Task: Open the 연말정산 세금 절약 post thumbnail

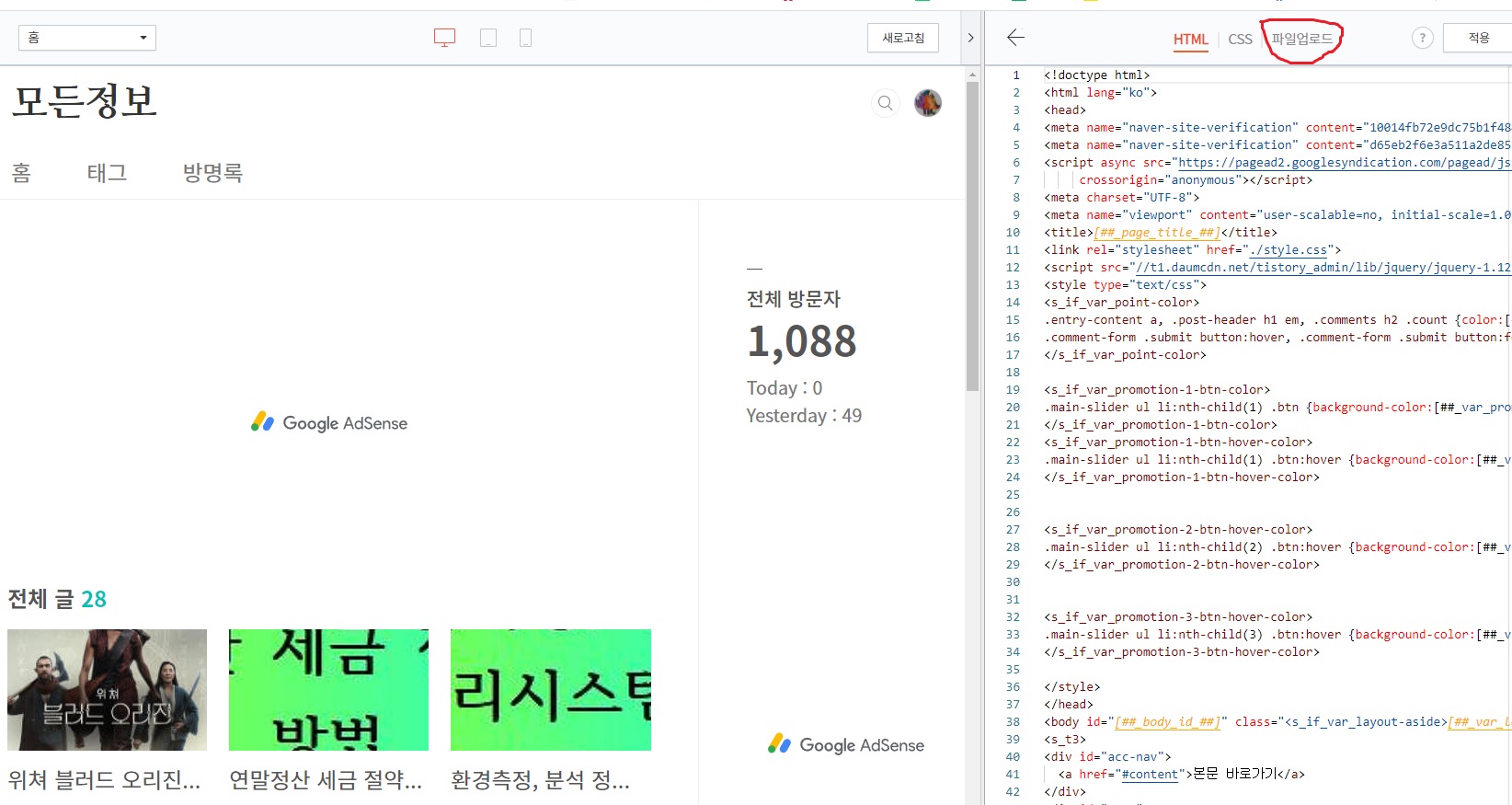Action: coord(328,690)
